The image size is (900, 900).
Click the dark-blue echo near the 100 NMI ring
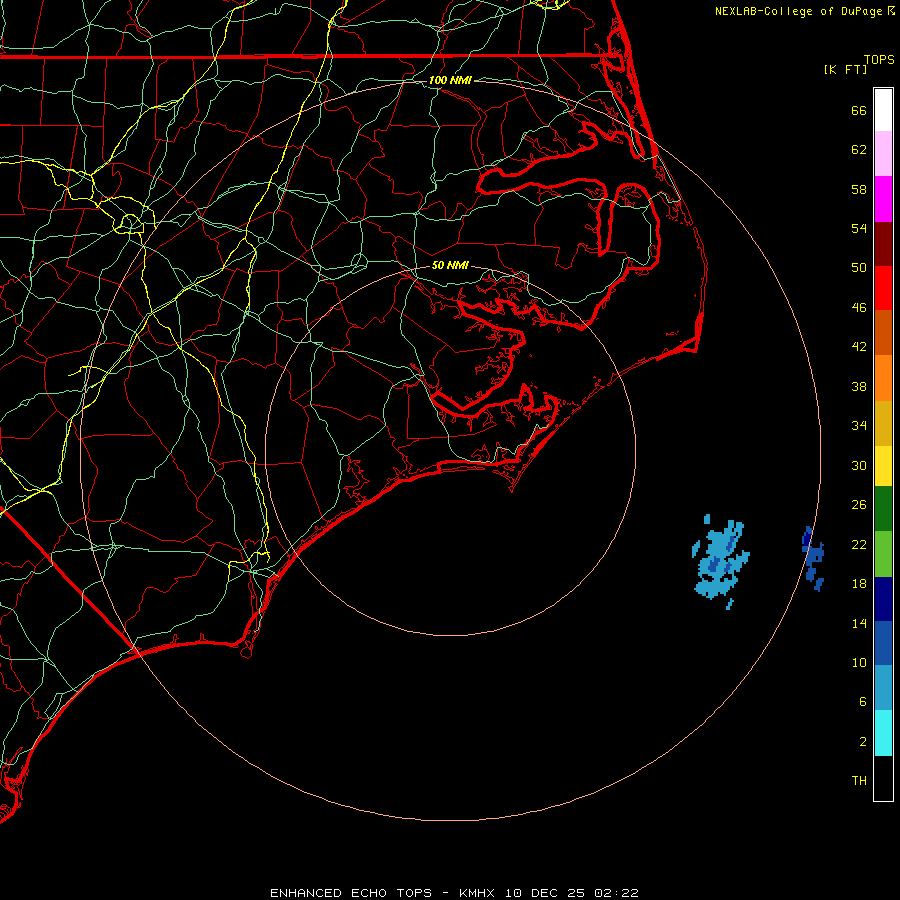[x=813, y=558]
